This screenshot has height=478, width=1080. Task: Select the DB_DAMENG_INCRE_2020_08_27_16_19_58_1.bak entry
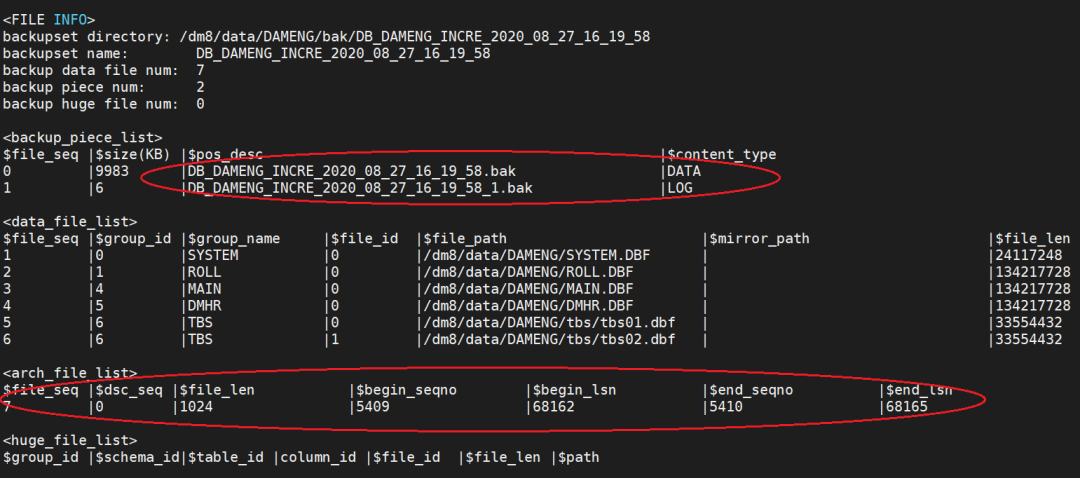pos(360,188)
